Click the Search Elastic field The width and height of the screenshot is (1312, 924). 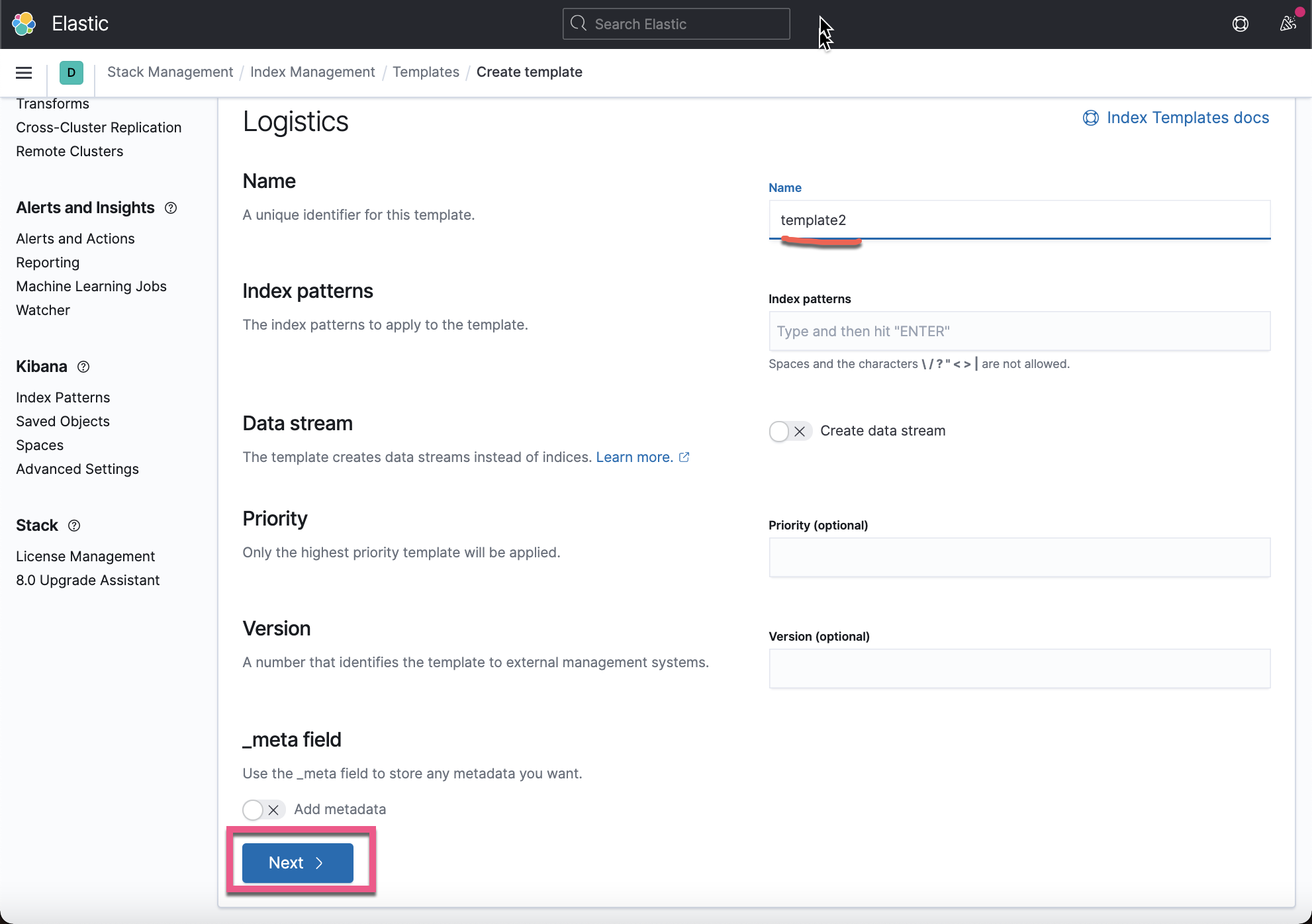(675, 23)
